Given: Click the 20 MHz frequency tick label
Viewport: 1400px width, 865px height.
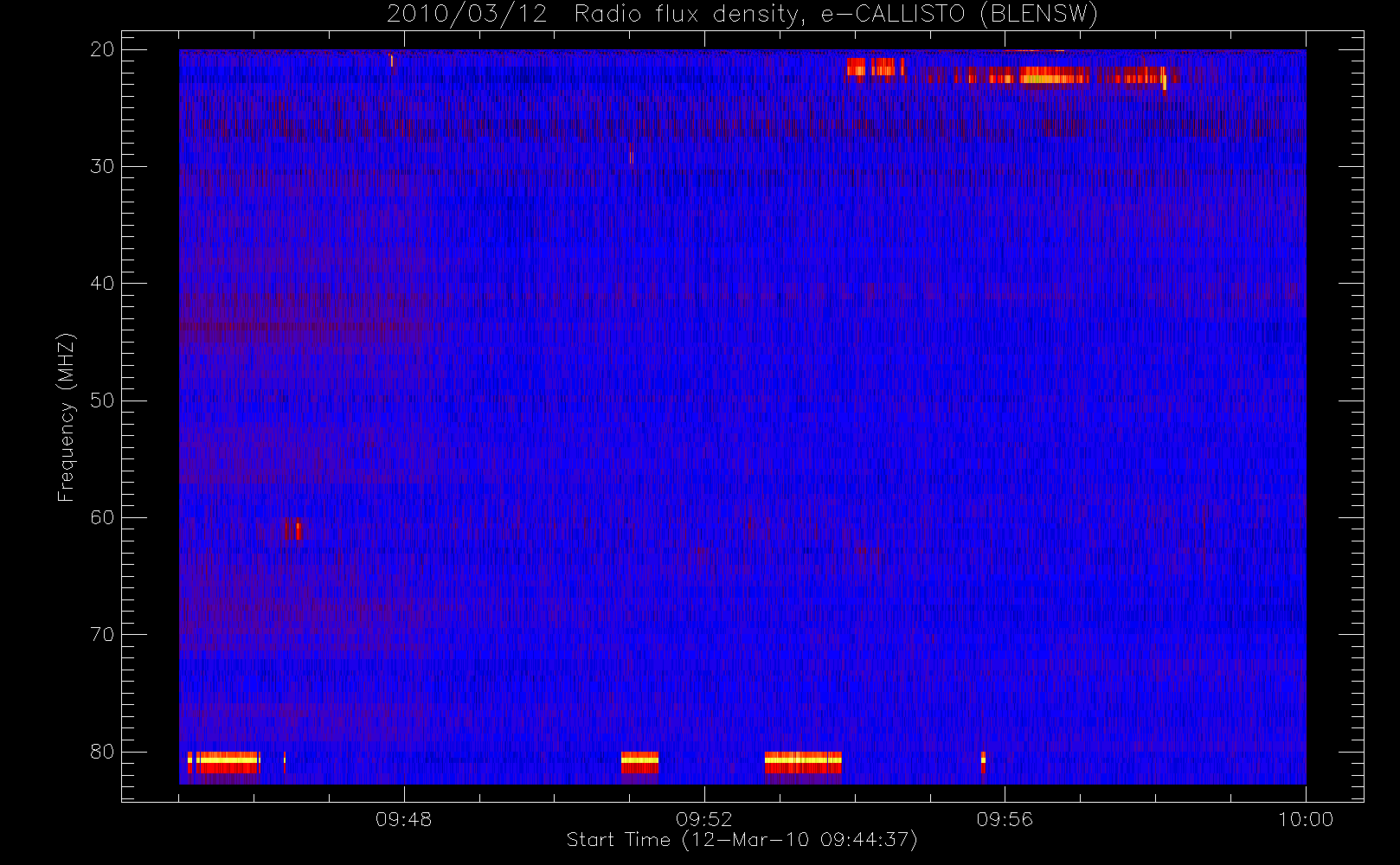Looking at the screenshot, I should (x=102, y=49).
